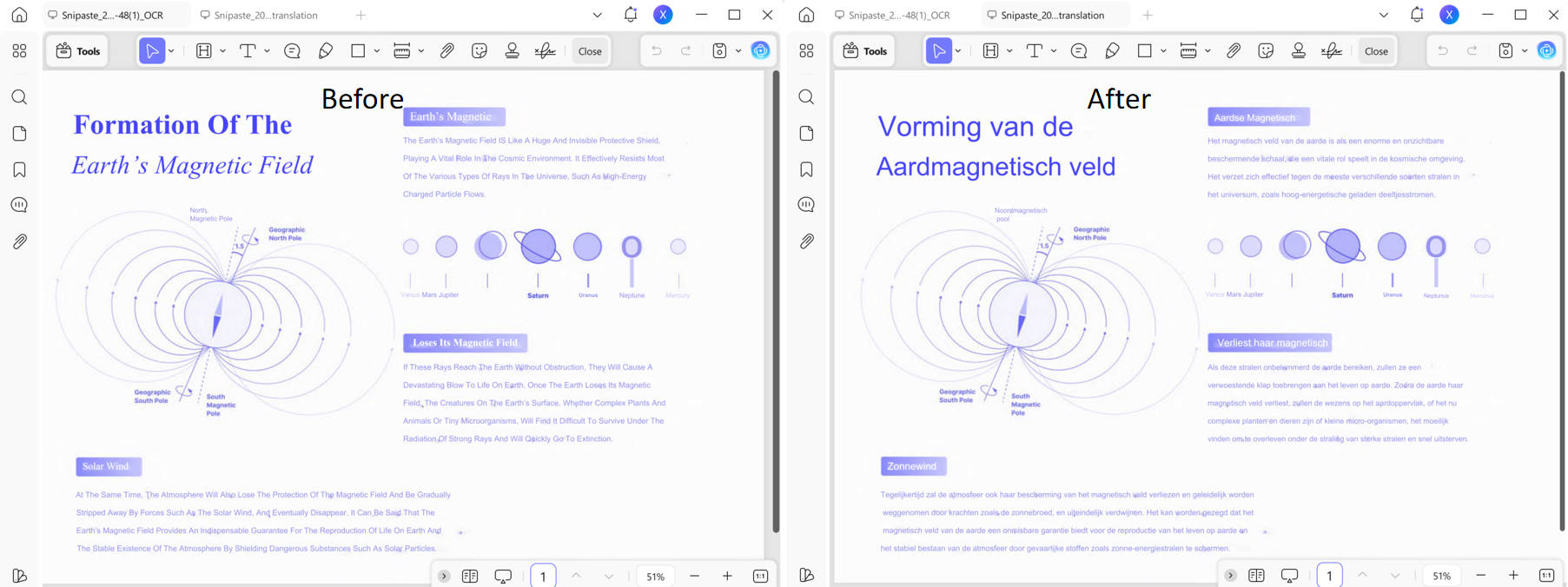Click the AI assistant icon in left window
The height and width of the screenshot is (587, 1568).
tap(760, 51)
